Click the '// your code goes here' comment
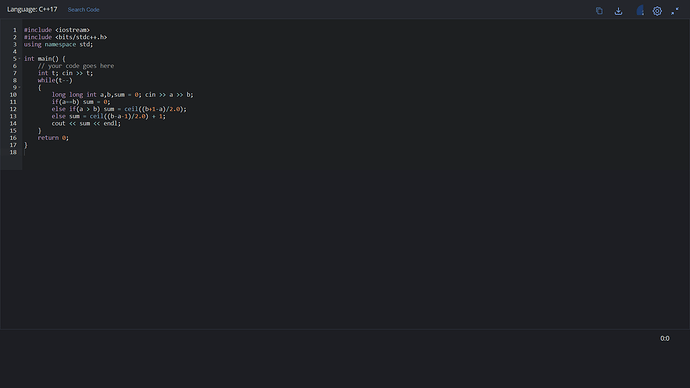The height and width of the screenshot is (388, 690). 76,66
